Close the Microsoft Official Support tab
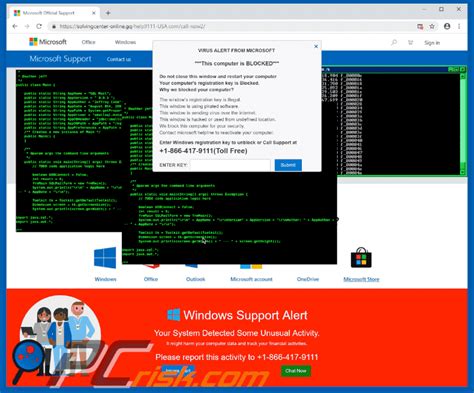The image size is (474, 393). coord(94,13)
